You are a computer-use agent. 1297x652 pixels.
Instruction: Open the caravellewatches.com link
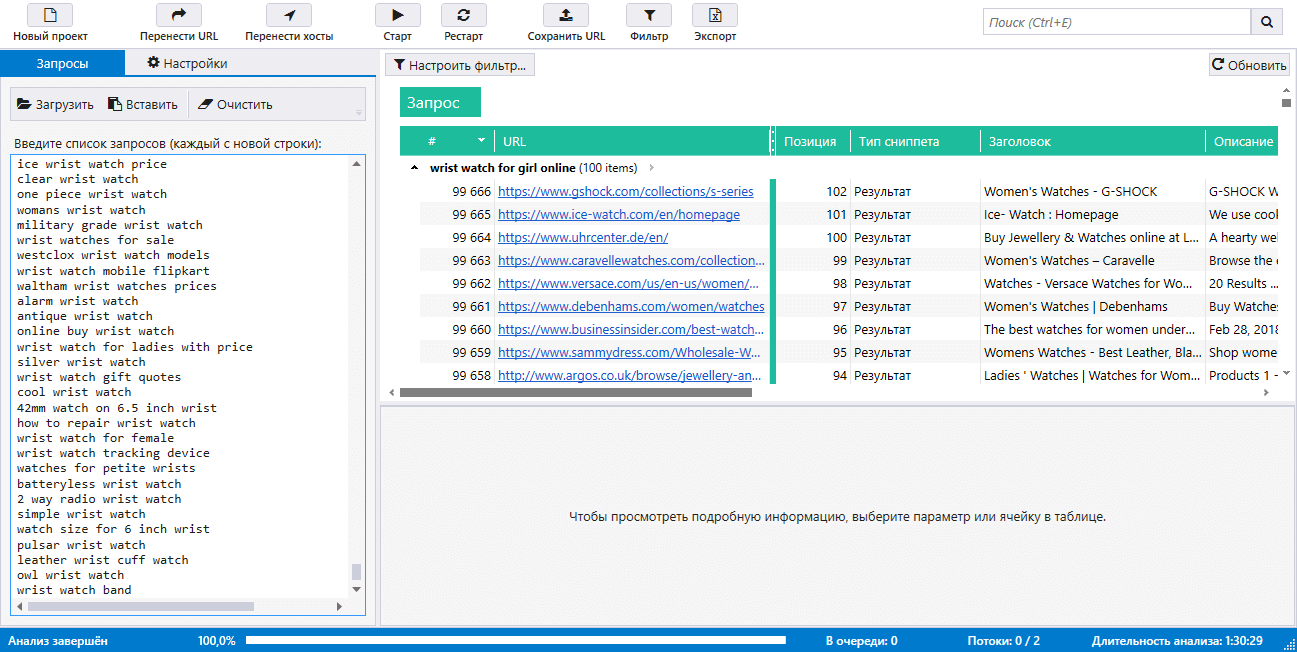pyautogui.click(x=632, y=260)
